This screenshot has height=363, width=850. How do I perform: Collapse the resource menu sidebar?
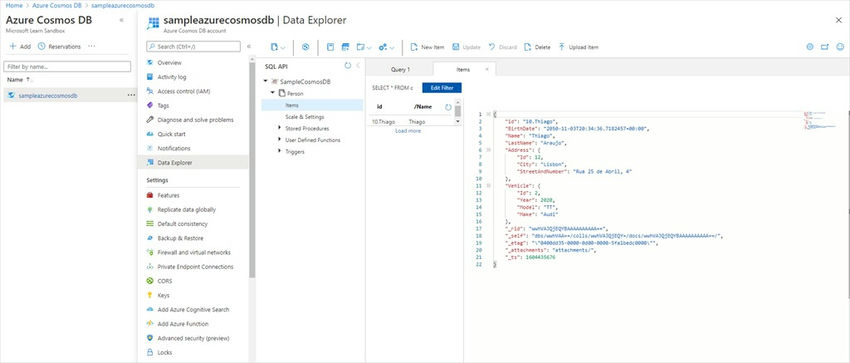(249, 47)
